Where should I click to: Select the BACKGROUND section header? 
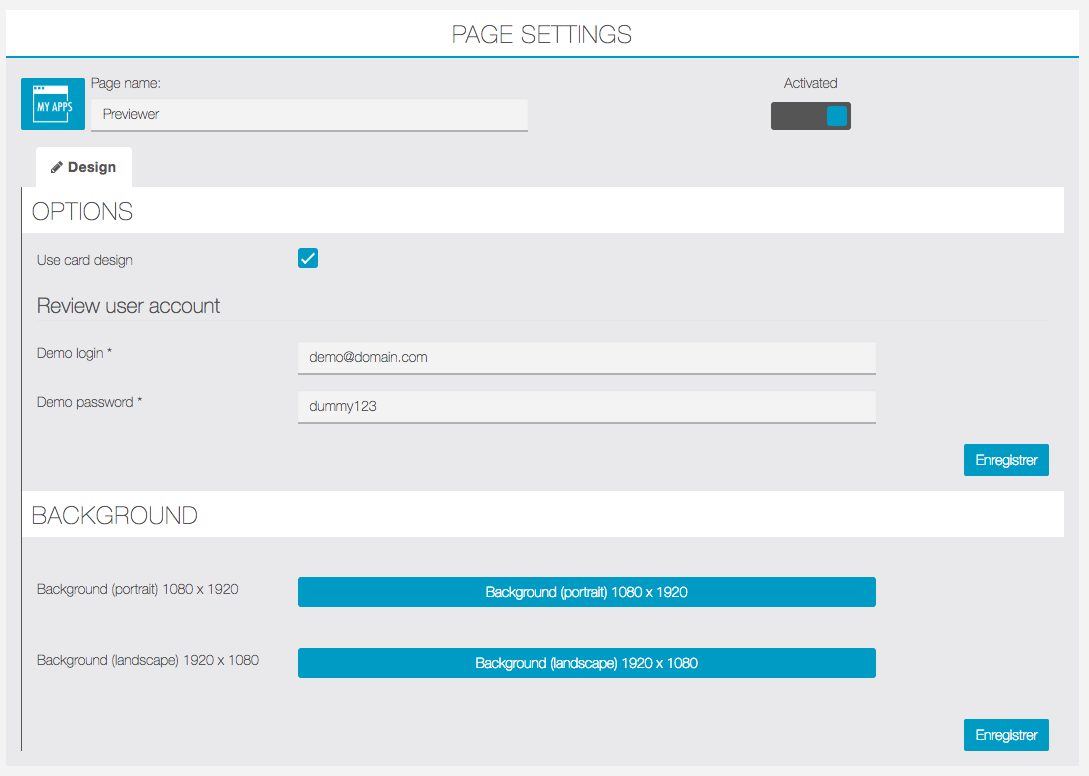click(x=115, y=515)
